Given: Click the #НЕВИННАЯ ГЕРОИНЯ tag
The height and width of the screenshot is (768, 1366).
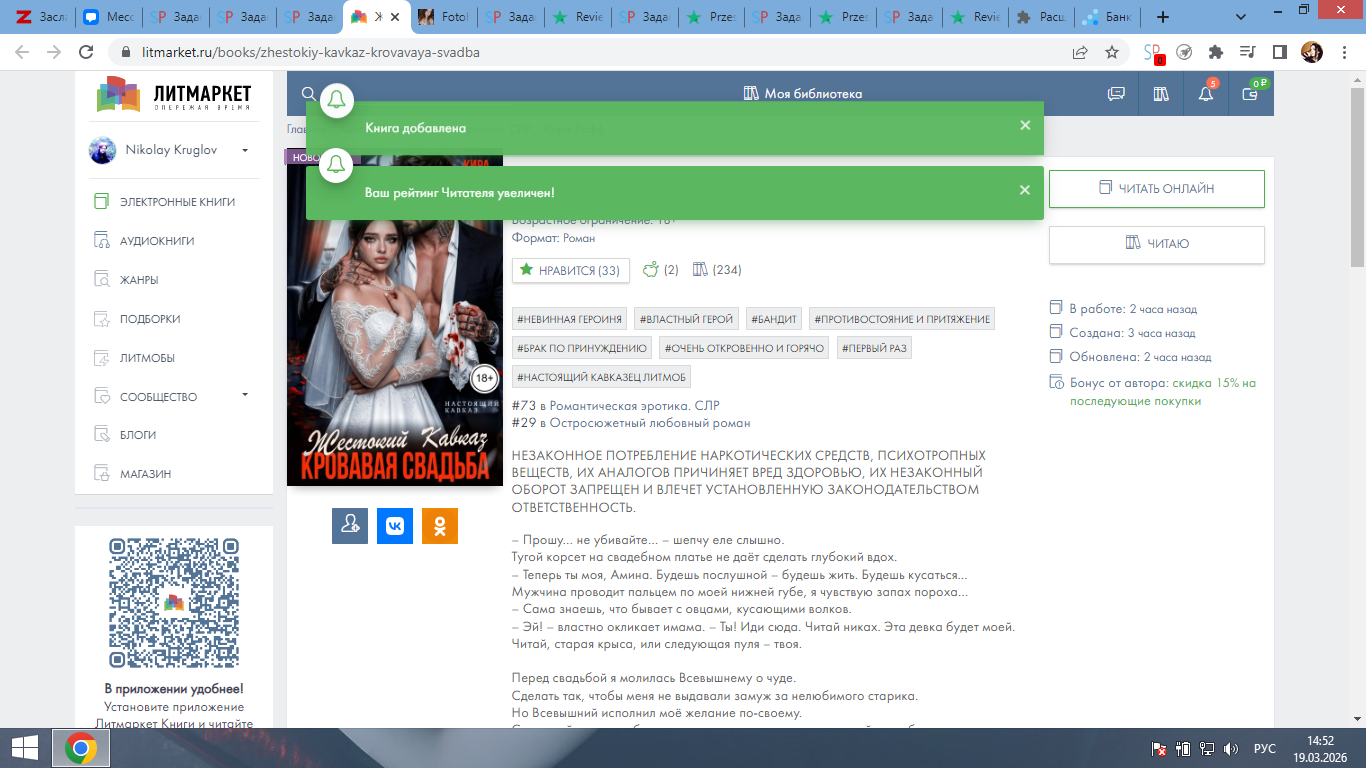Looking at the screenshot, I should pos(570,319).
